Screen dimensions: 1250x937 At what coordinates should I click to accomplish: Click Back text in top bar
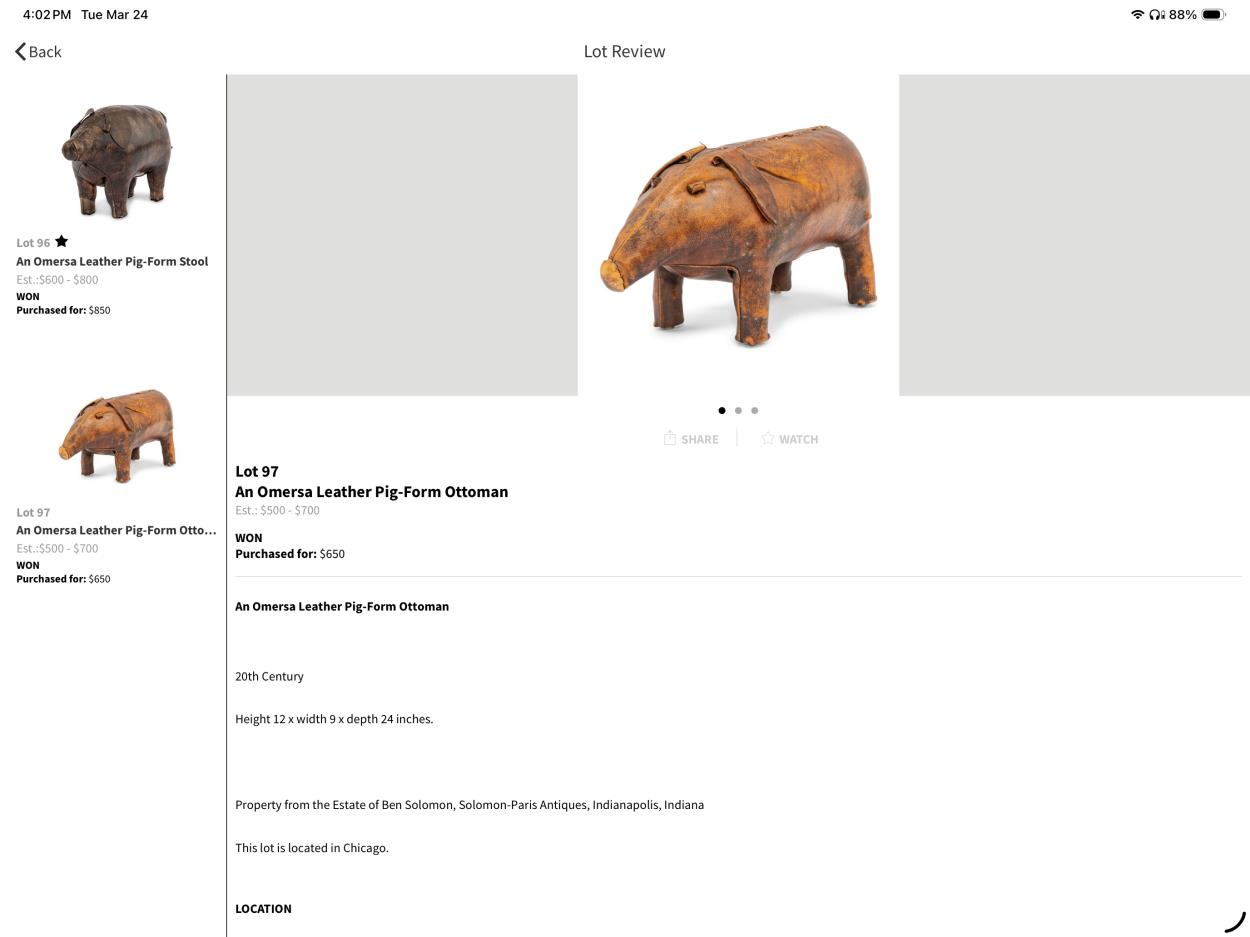pyautogui.click(x=45, y=52)
